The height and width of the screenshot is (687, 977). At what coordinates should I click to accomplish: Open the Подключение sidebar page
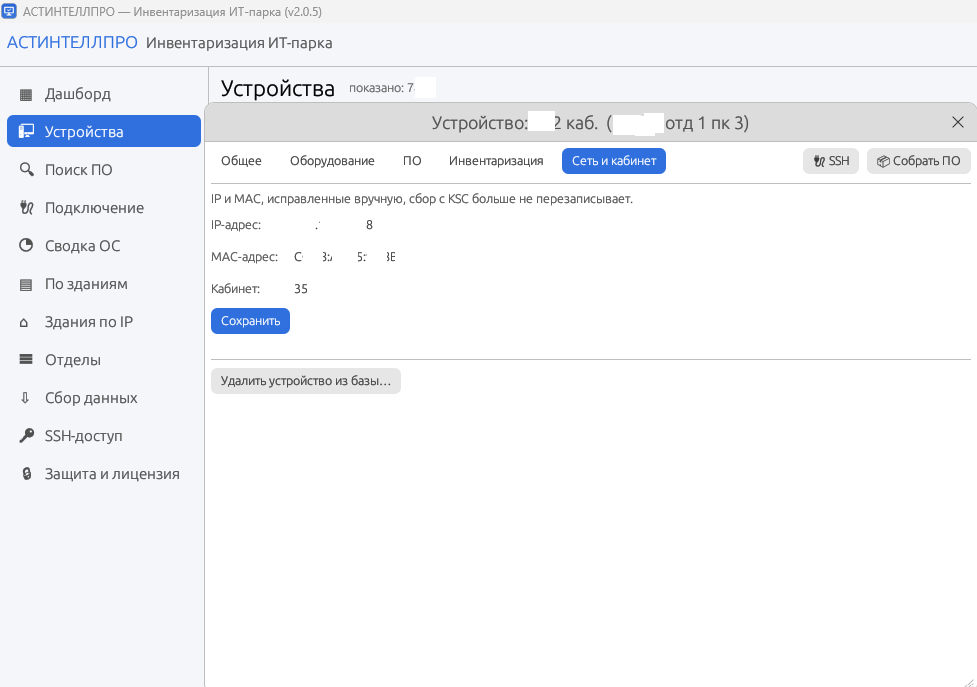[103, 207]
